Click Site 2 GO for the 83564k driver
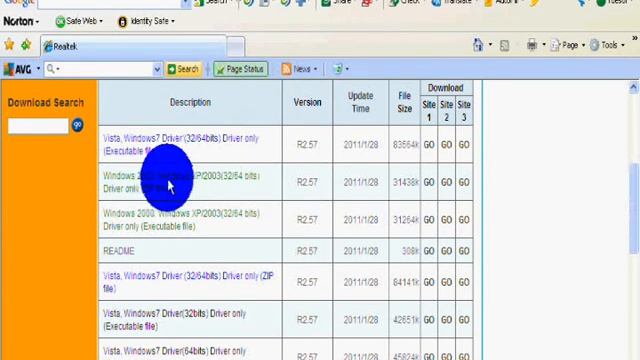Viewport: 640px width, 360px height. pyautogui.click(x=446, y=144)
